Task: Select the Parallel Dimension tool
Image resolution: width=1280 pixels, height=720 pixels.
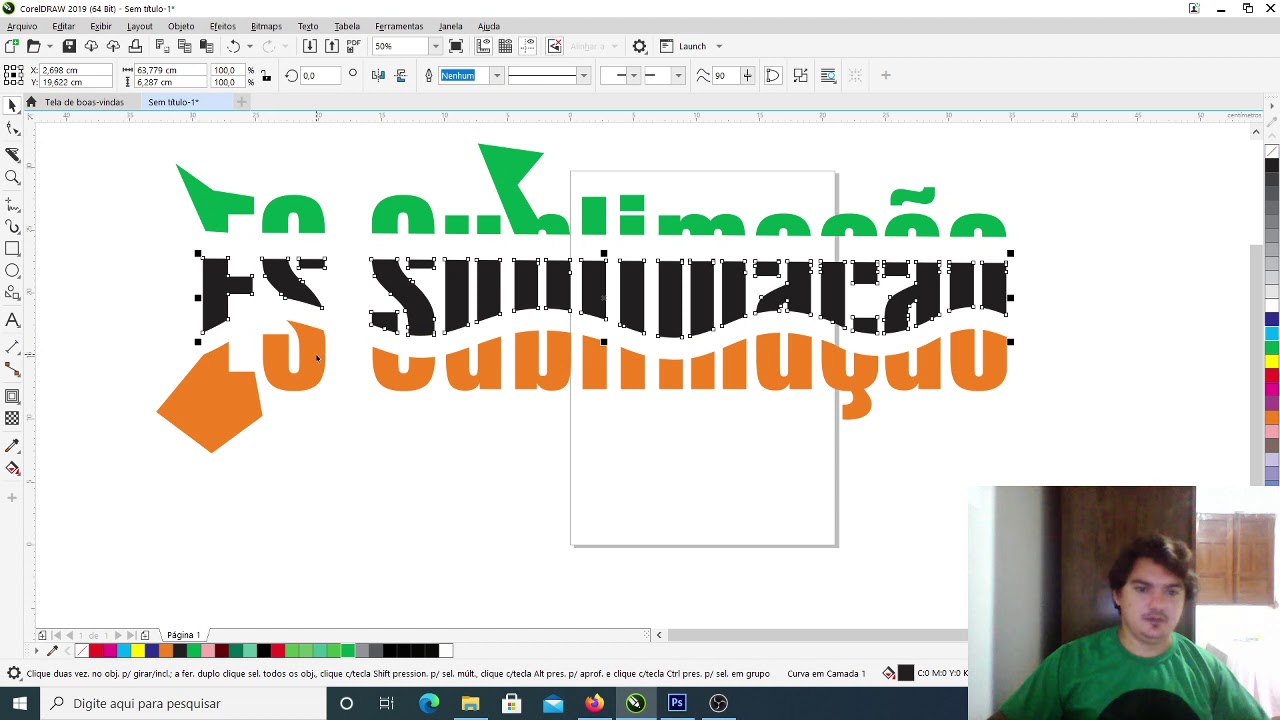Action: tap(12, 347)
